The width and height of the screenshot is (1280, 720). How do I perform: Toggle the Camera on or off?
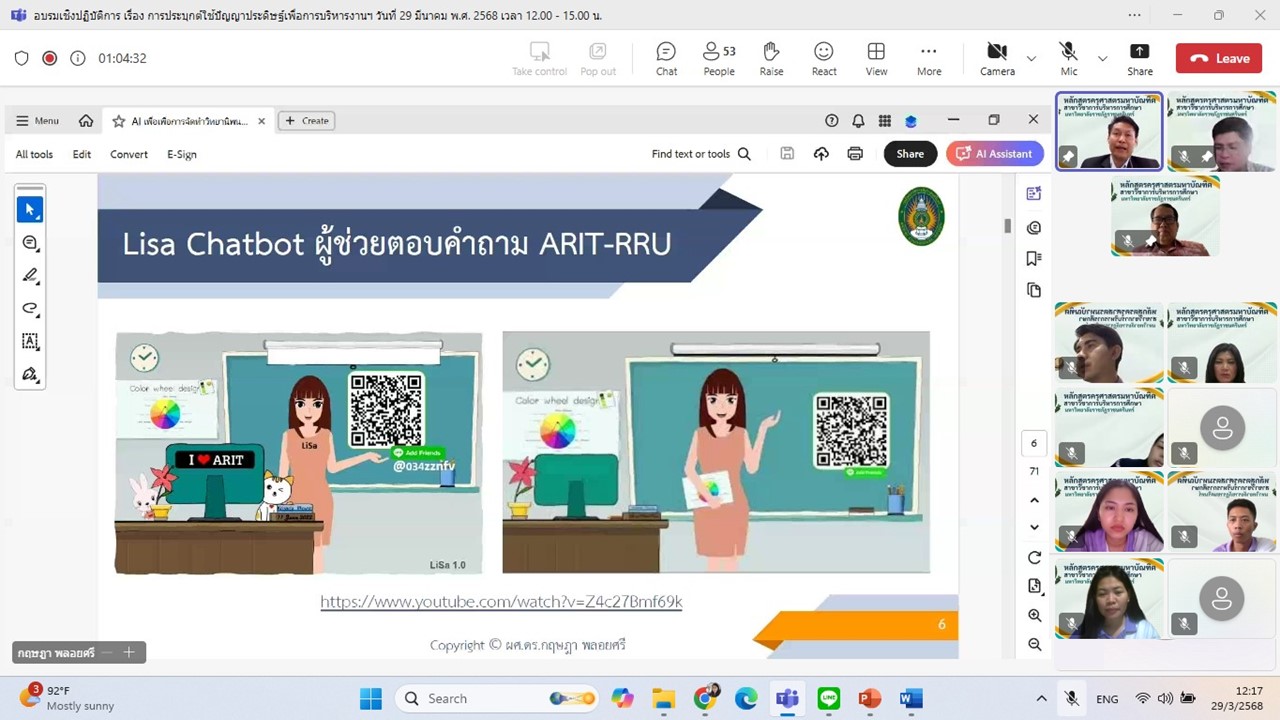(997, 58)
